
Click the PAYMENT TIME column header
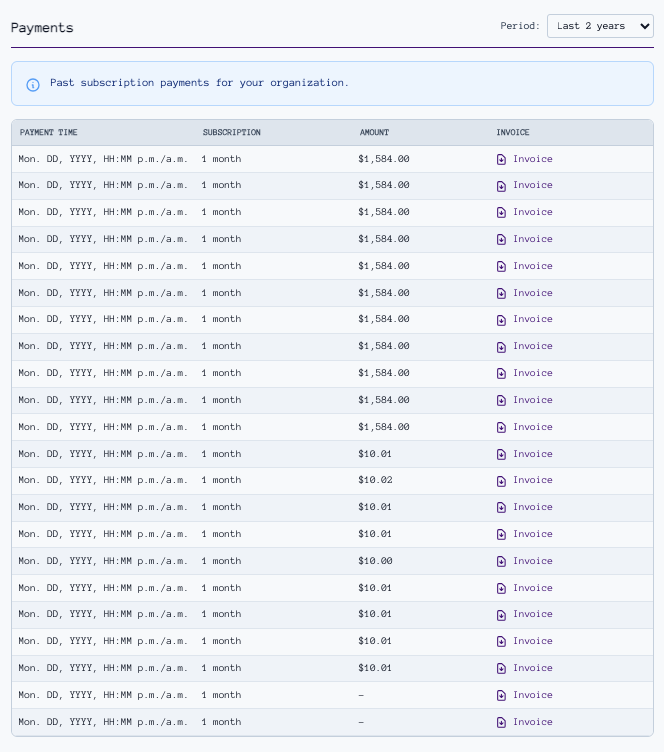click(48, 132)
